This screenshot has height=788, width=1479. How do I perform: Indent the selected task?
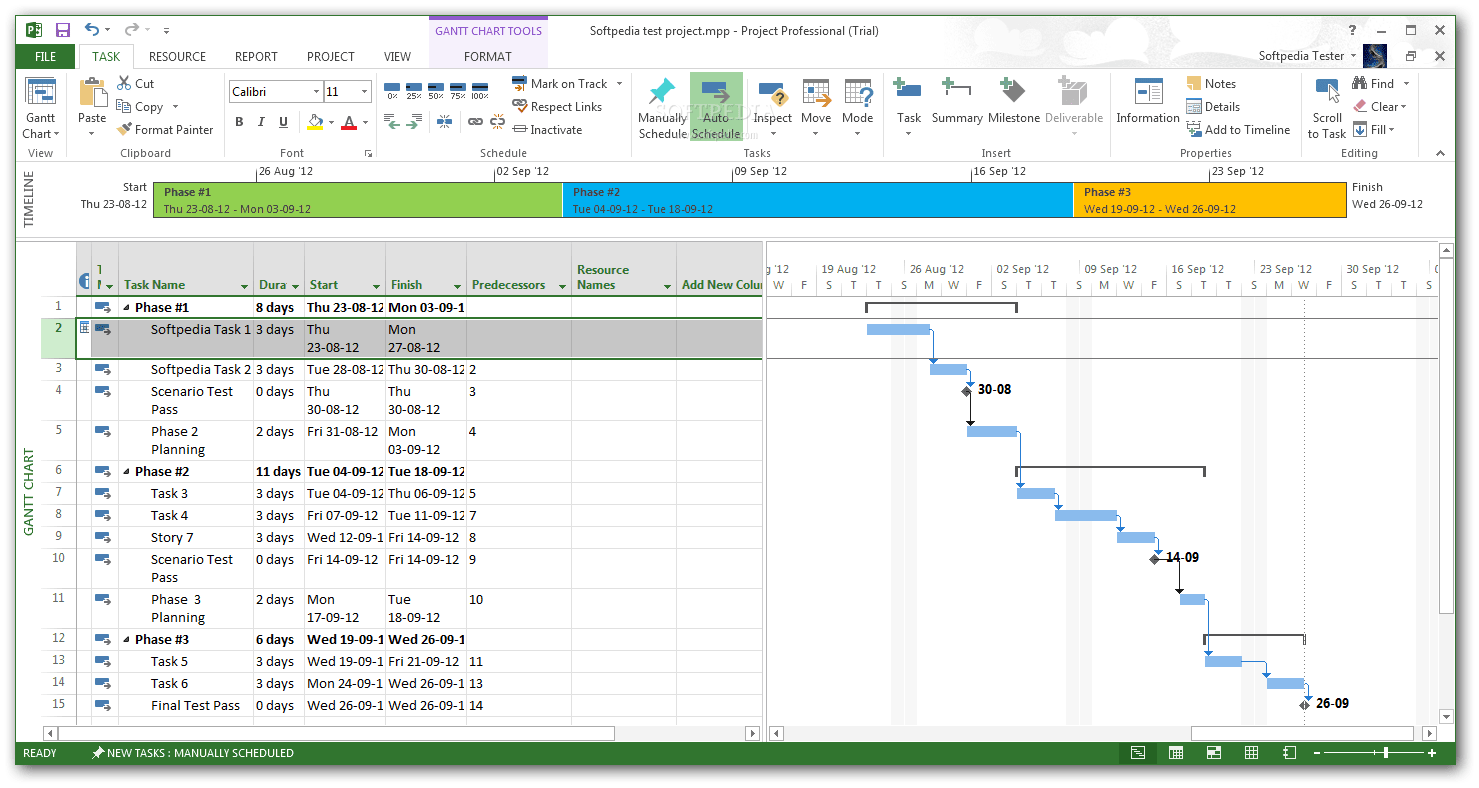pyautogui.click(x=414, y=122)
